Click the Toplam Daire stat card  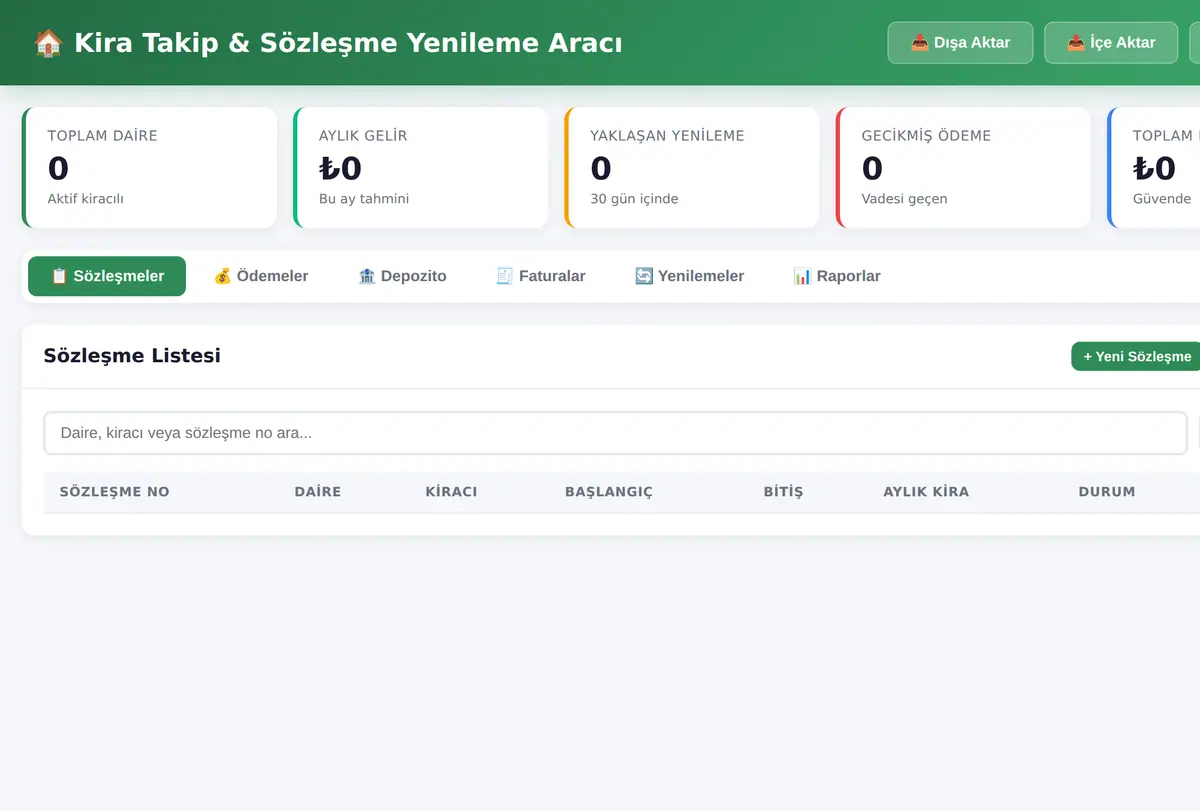tap(149, 167)
